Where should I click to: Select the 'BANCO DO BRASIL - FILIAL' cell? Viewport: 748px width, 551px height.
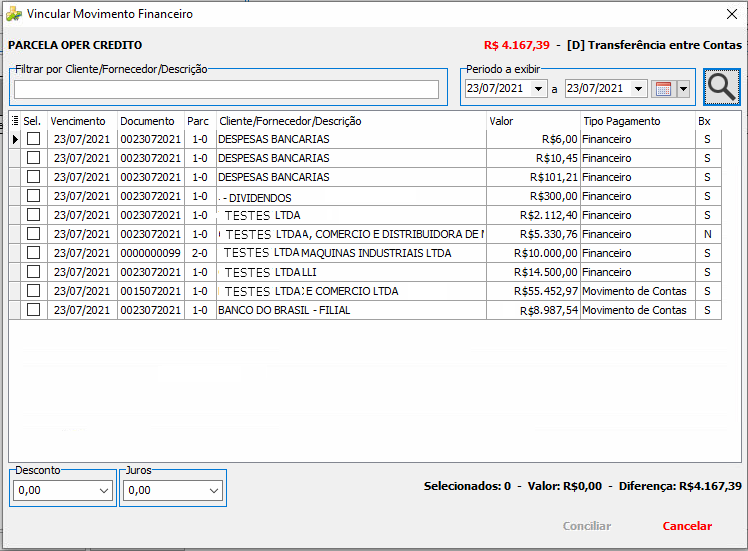point(351,311)
